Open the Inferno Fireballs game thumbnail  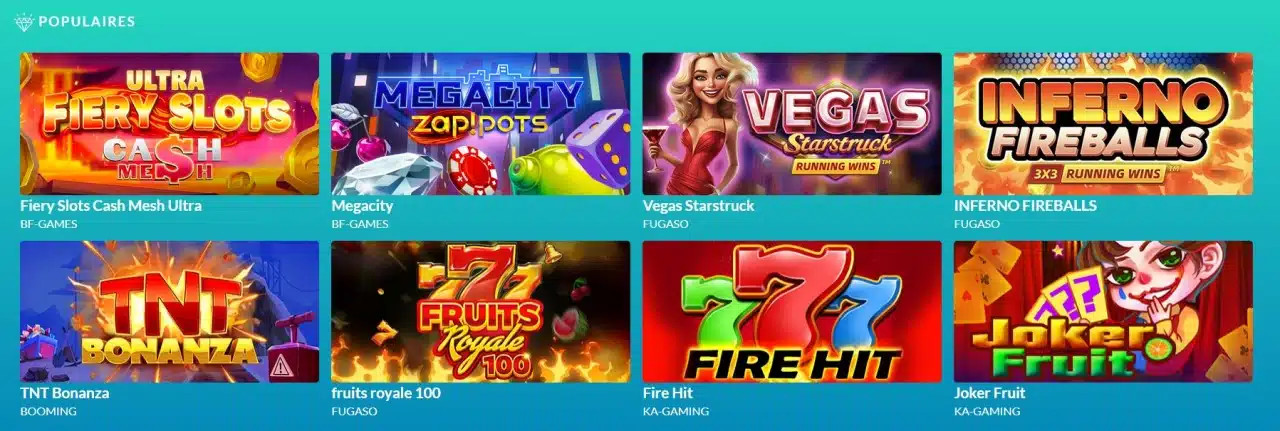pyautogui.click(x=1103, y=124)
